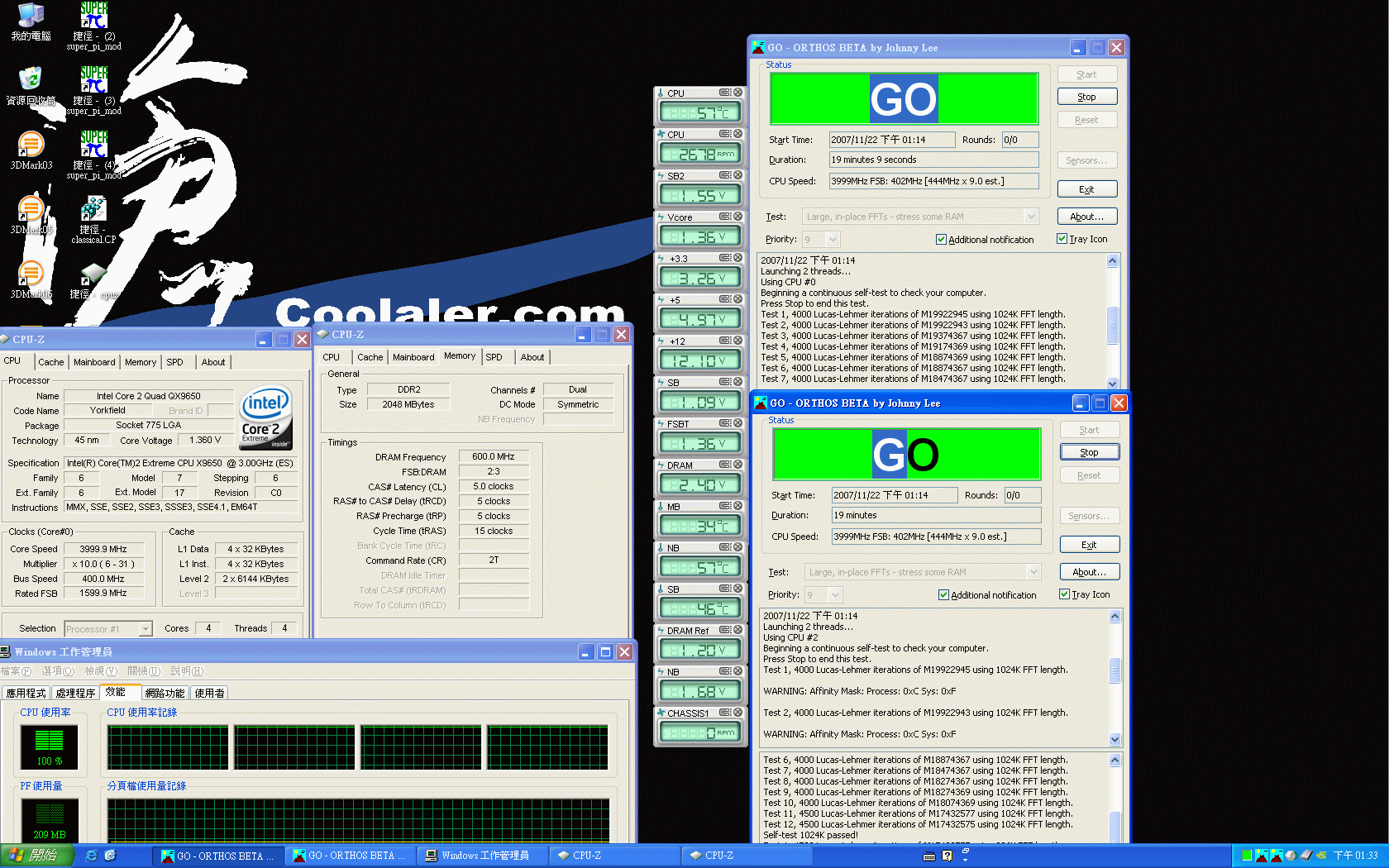This screenshot has height=868, width=1389.
Task: Expand language bar options arrow
Action: 965,860
